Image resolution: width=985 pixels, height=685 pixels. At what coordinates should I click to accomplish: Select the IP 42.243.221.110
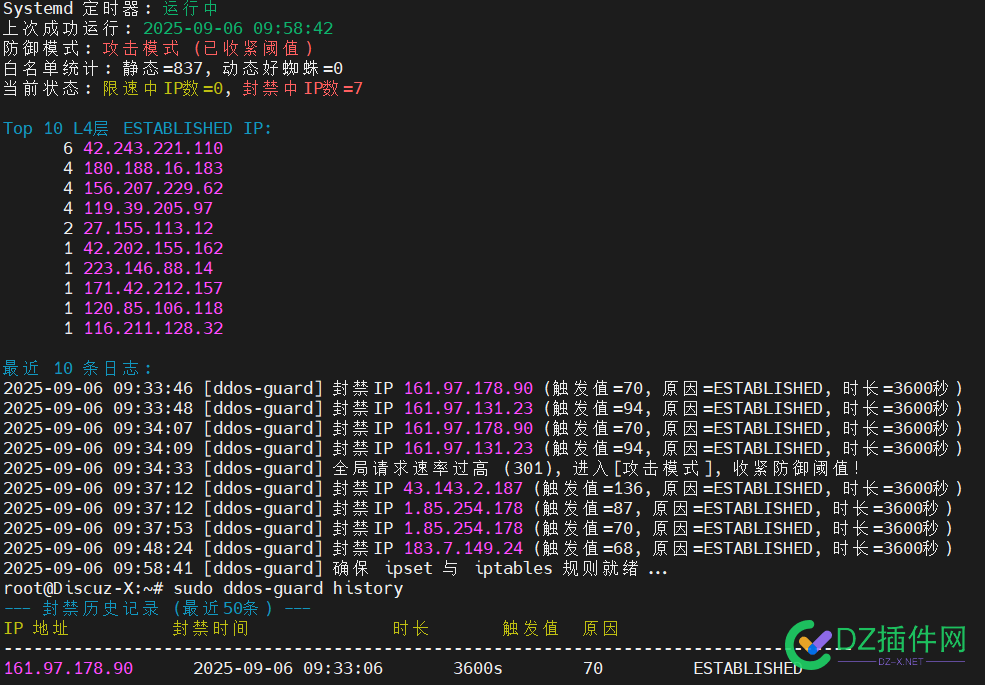pos(153,148)
